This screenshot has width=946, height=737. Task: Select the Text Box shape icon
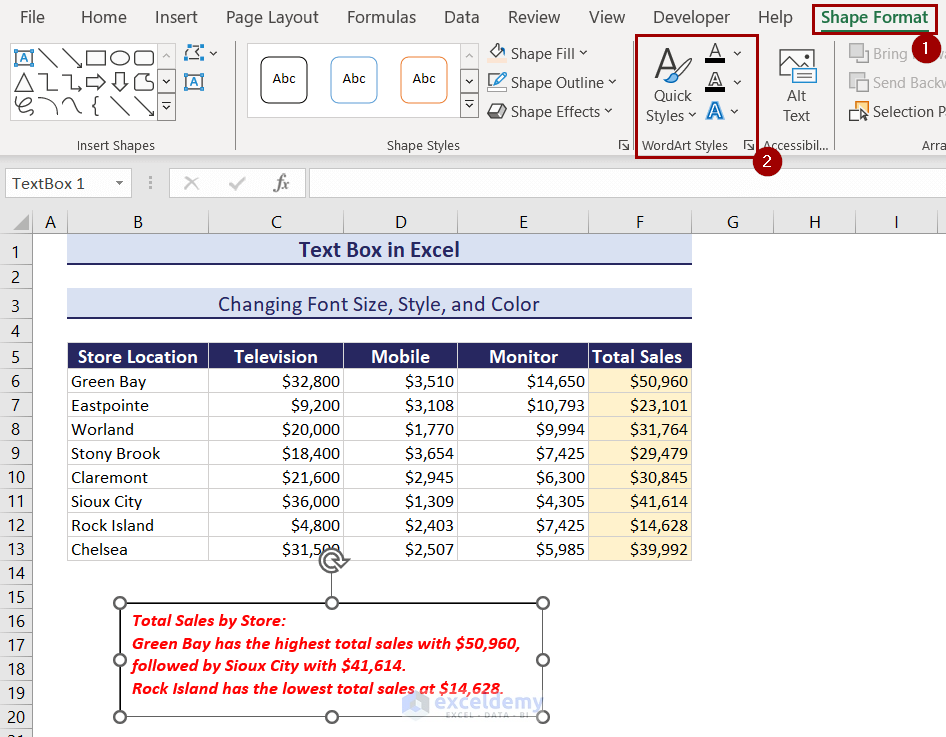point(24,58)
